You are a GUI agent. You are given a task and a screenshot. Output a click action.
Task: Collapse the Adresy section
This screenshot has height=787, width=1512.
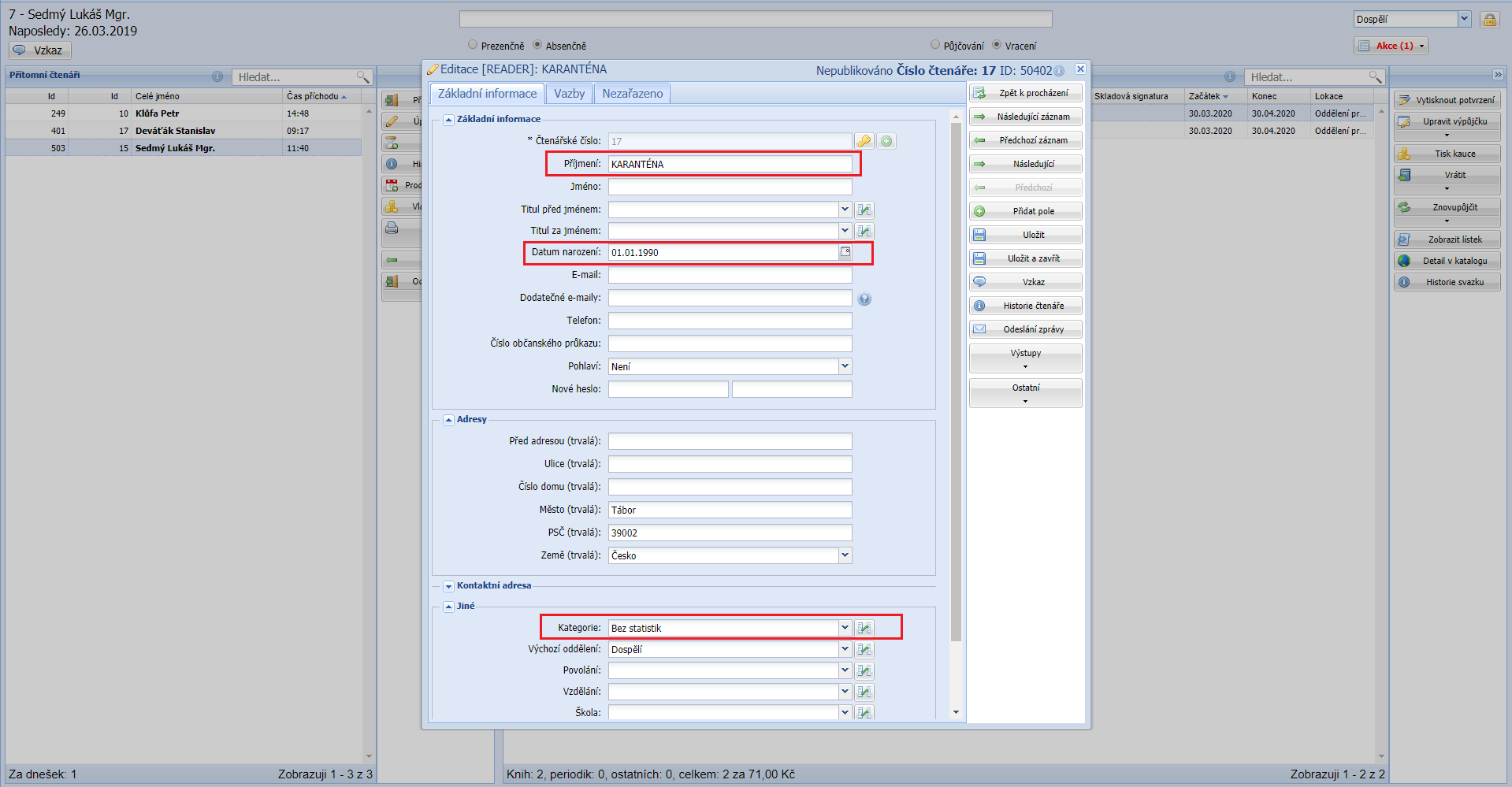[x=448, y=420]
